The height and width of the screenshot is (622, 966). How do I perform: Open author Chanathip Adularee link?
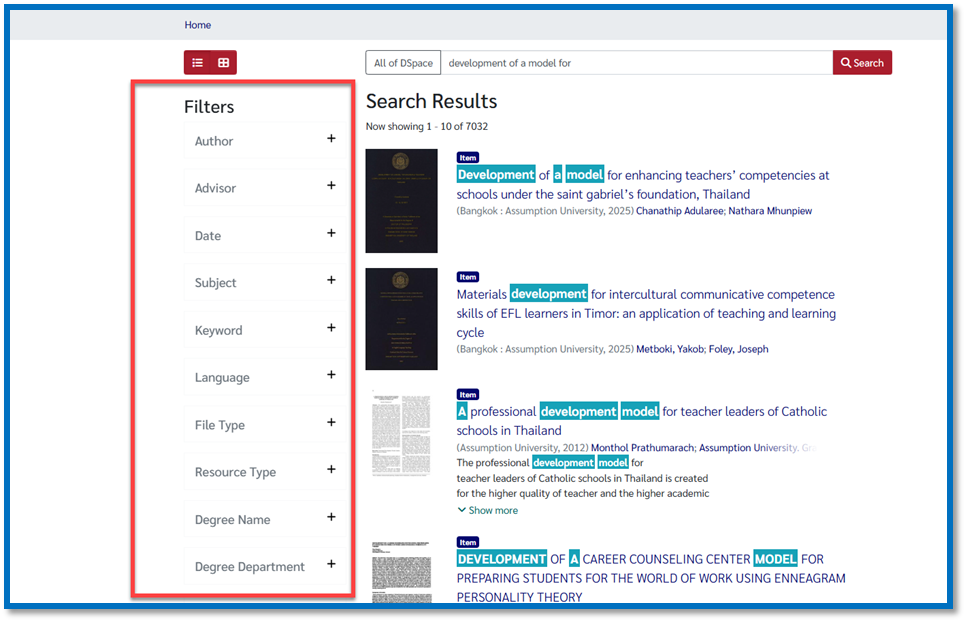[679, 211]
